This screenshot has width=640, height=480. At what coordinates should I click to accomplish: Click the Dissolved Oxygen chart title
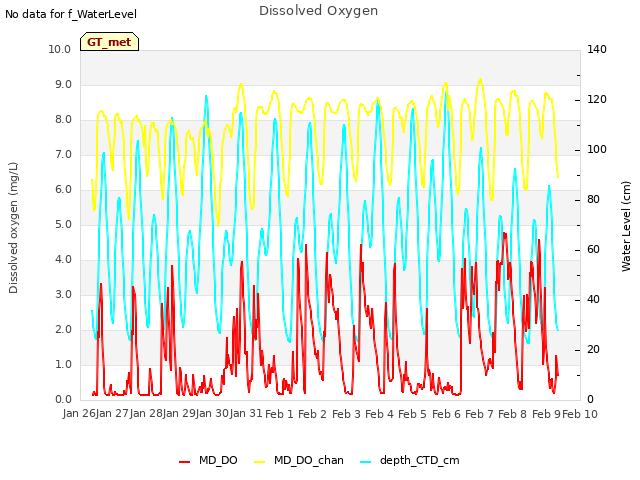point(318,11)
